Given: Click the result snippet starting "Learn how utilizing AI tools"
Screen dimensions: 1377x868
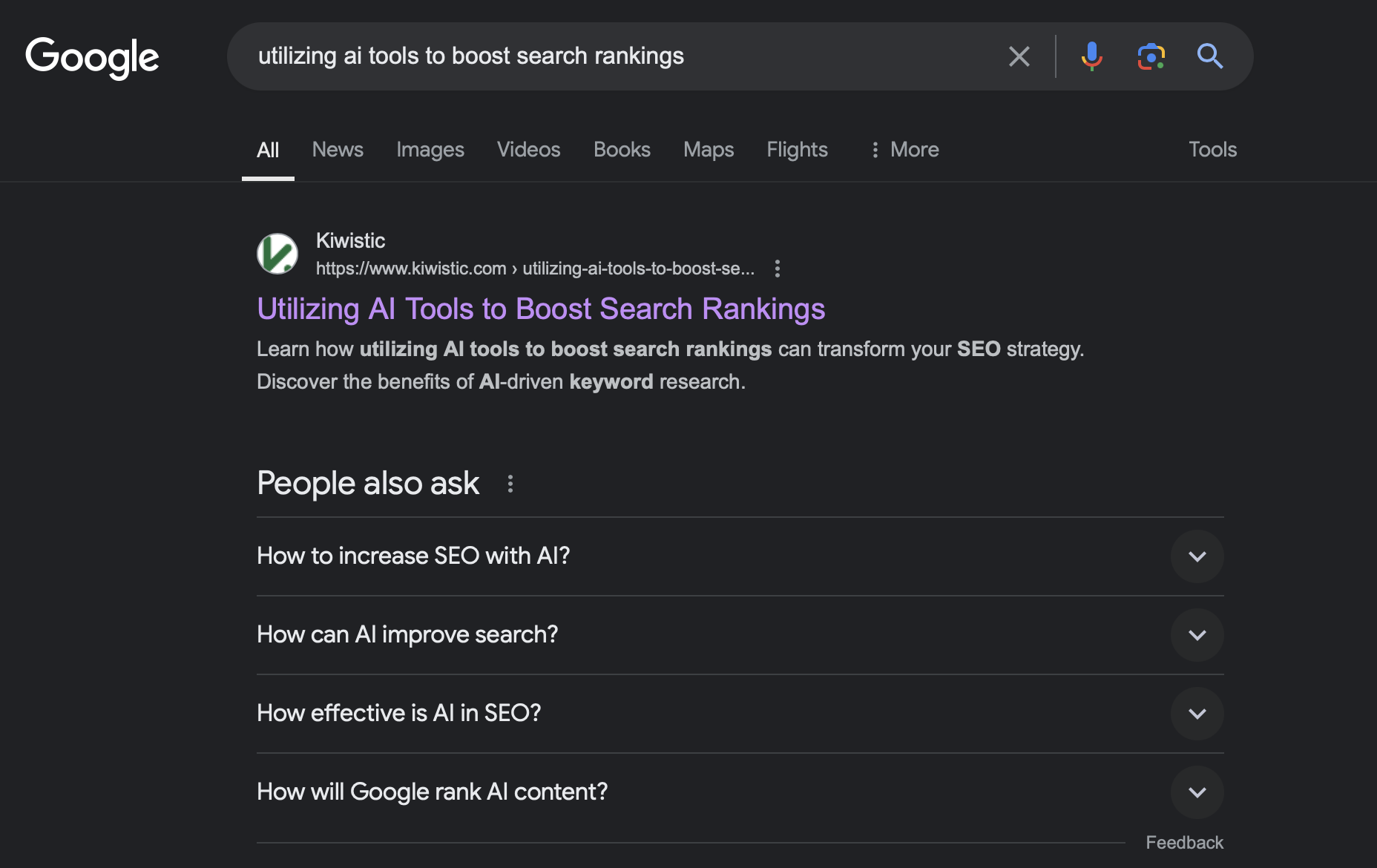Looking at the screenshot, I should 671,365.
